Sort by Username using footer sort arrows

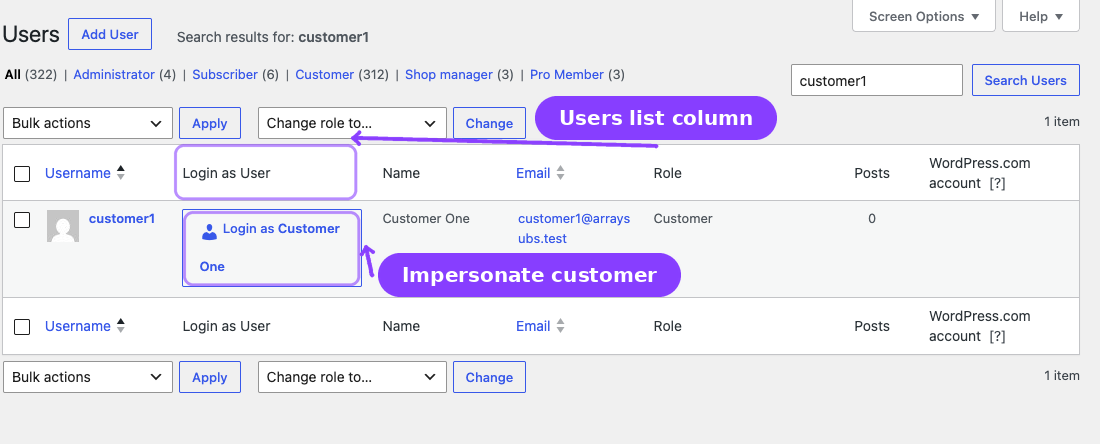point(121,325)
